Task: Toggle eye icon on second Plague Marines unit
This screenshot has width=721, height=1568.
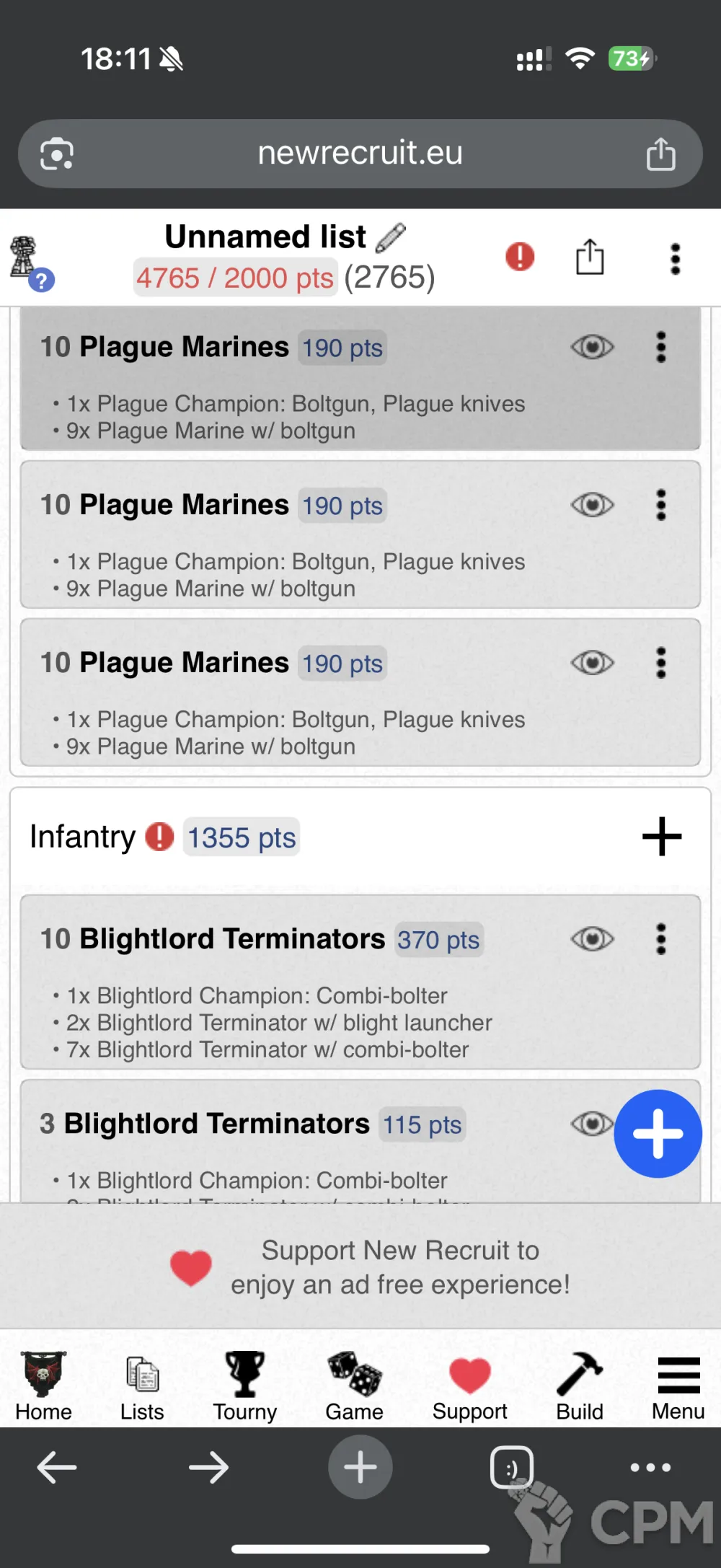Action: [592, 505]
